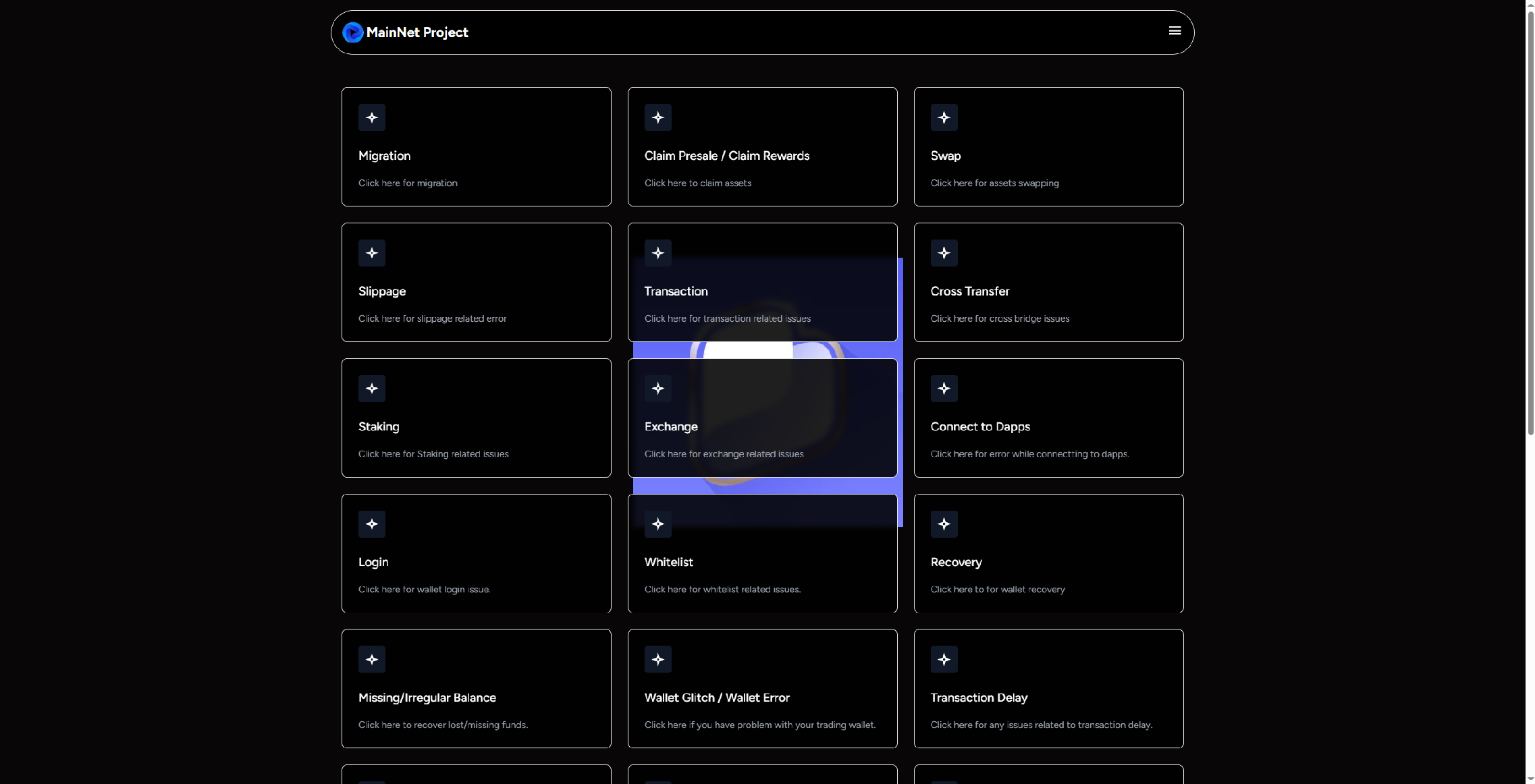
Task: Open the hamburger menu in the header
Action: click(x=1175, y=31)
